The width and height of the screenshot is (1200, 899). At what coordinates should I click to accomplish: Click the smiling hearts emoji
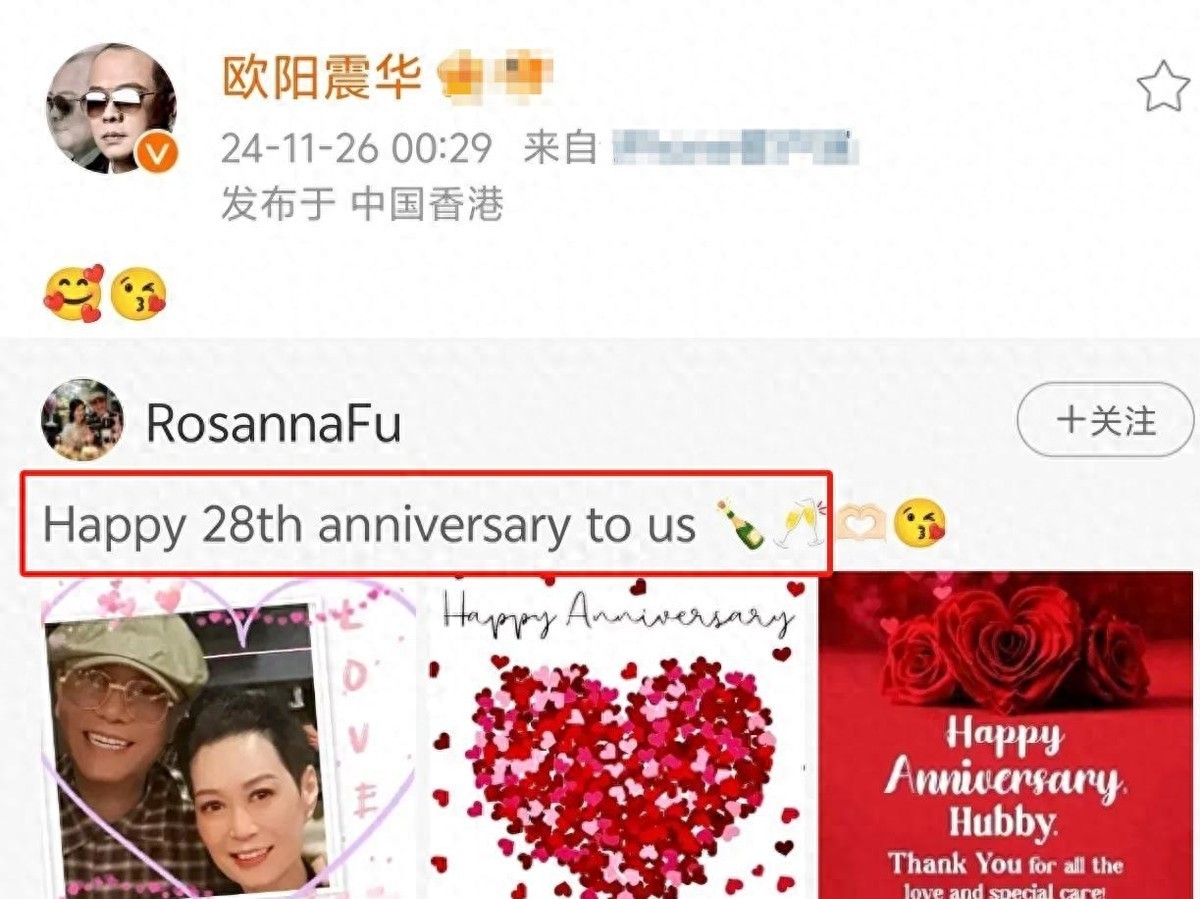click(x=73, y=293)
